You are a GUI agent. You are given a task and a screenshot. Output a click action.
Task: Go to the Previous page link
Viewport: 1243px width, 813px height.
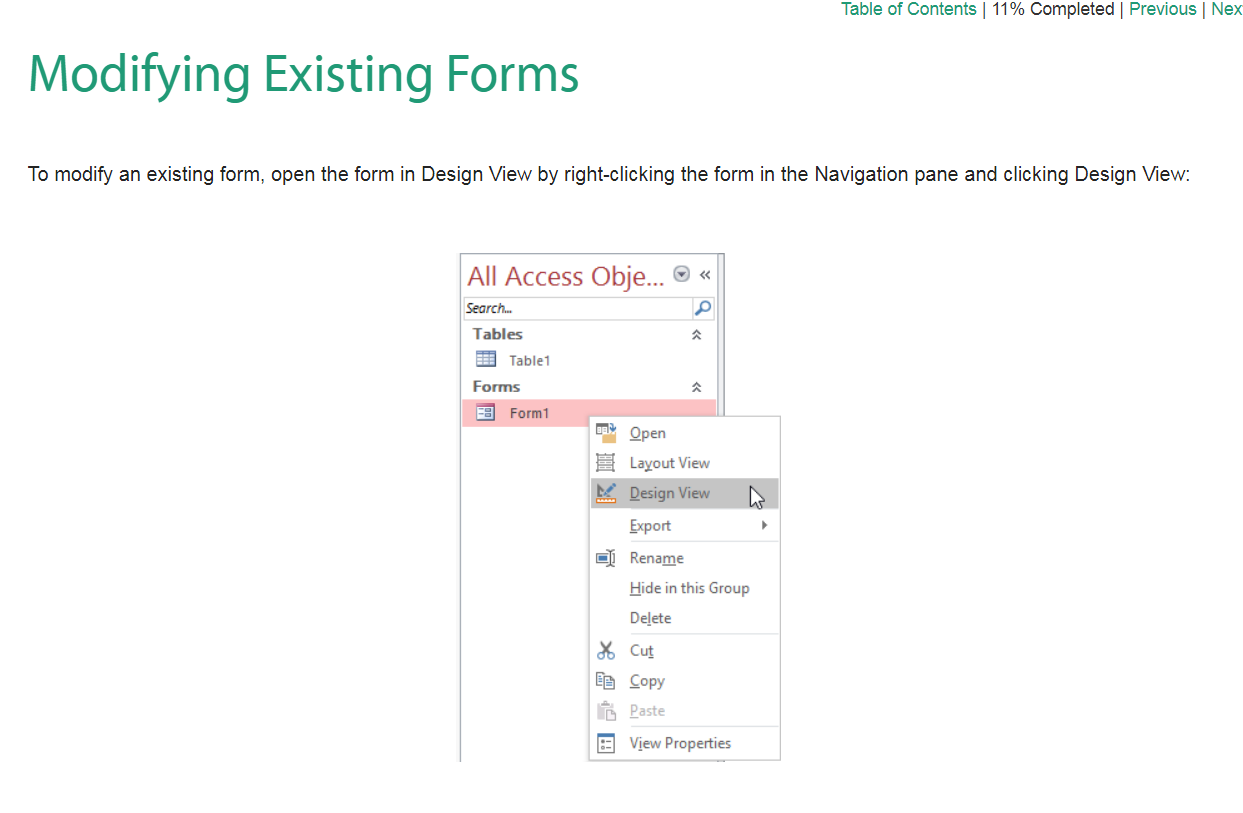pyautogui.click(x=1162, y=9)
